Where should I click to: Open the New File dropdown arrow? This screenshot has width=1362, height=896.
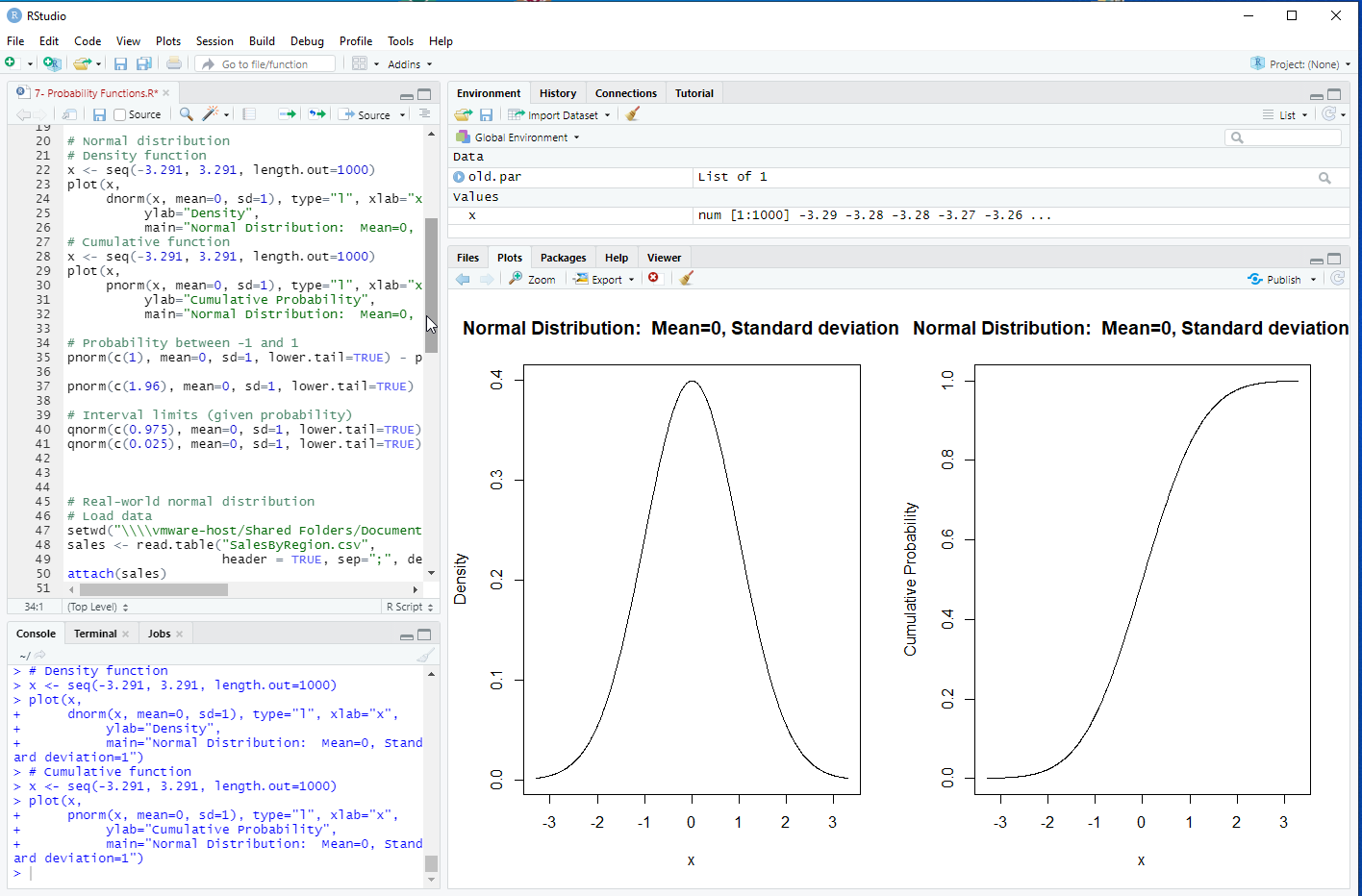[30, 64]
